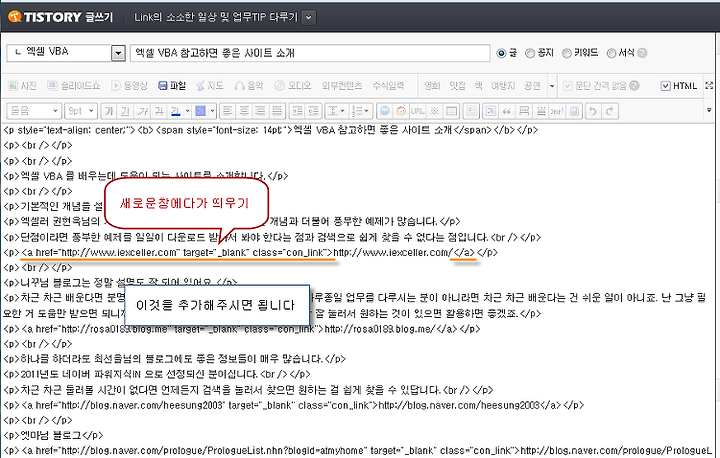Undo the last edit
720x458 pixels.
click(593, 111)
